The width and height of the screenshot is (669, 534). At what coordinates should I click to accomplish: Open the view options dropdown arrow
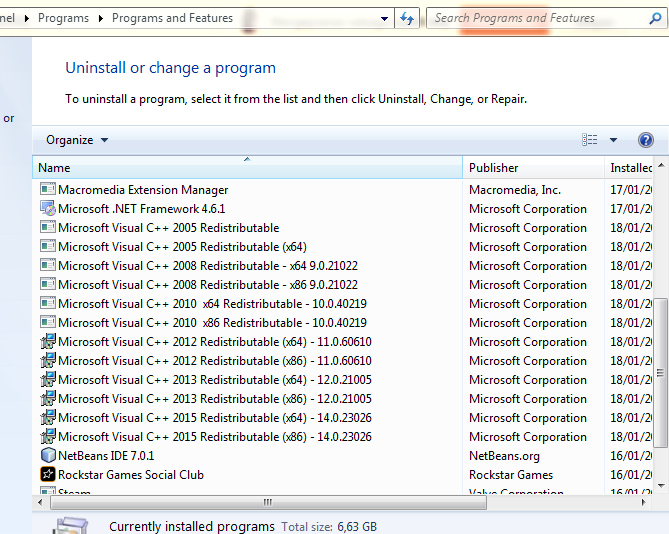tap(613, 140)
